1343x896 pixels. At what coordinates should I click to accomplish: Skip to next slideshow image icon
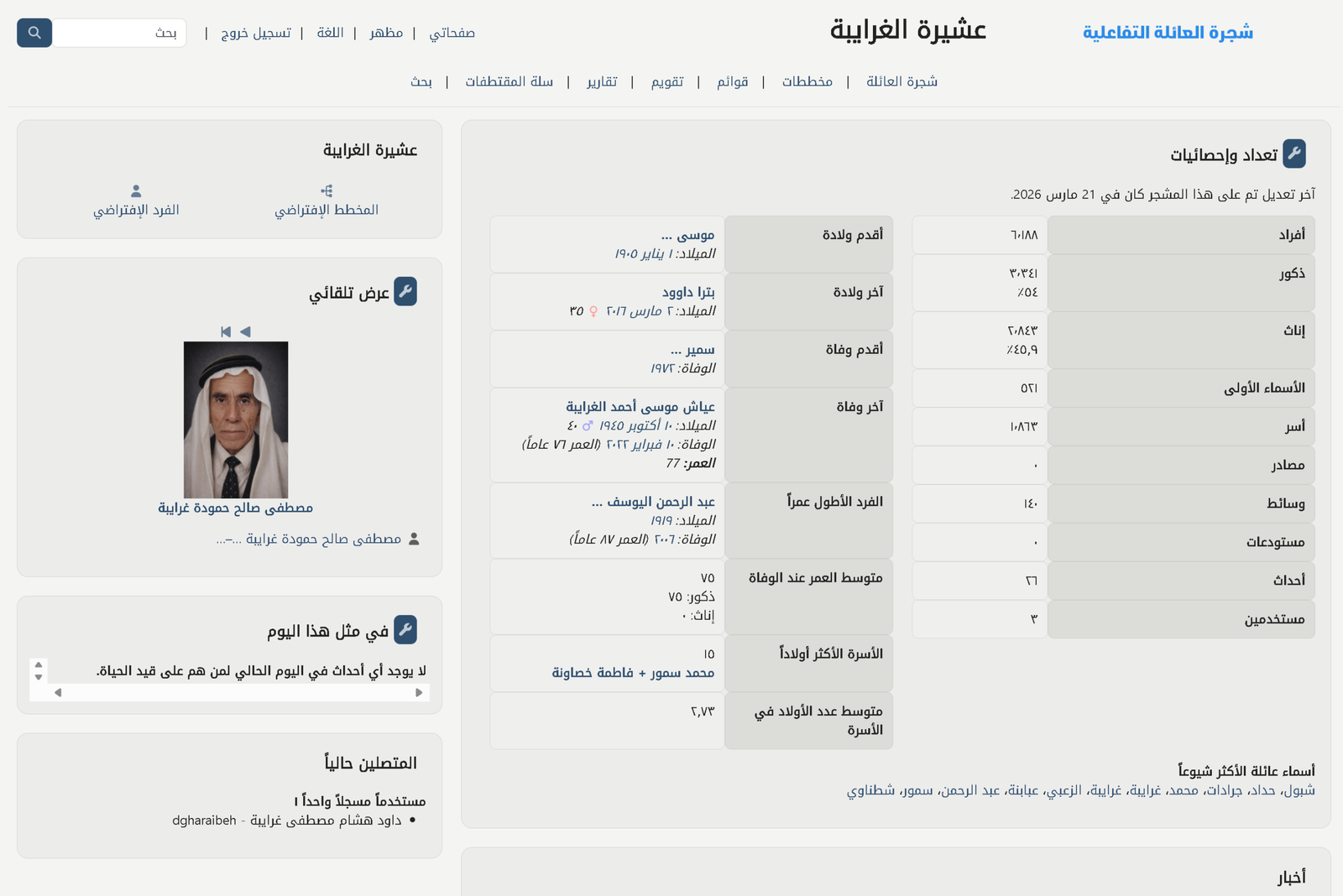click(226, 332)
